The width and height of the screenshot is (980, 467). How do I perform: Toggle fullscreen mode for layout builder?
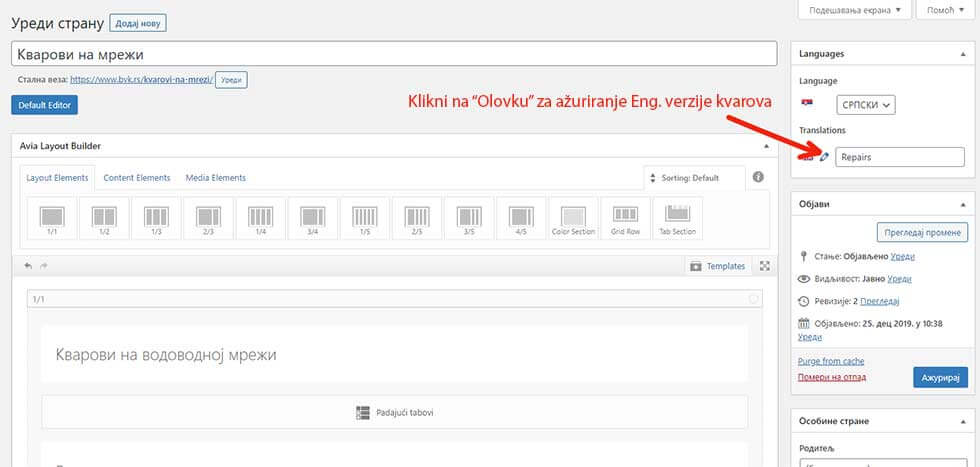(x=765, y=266)
